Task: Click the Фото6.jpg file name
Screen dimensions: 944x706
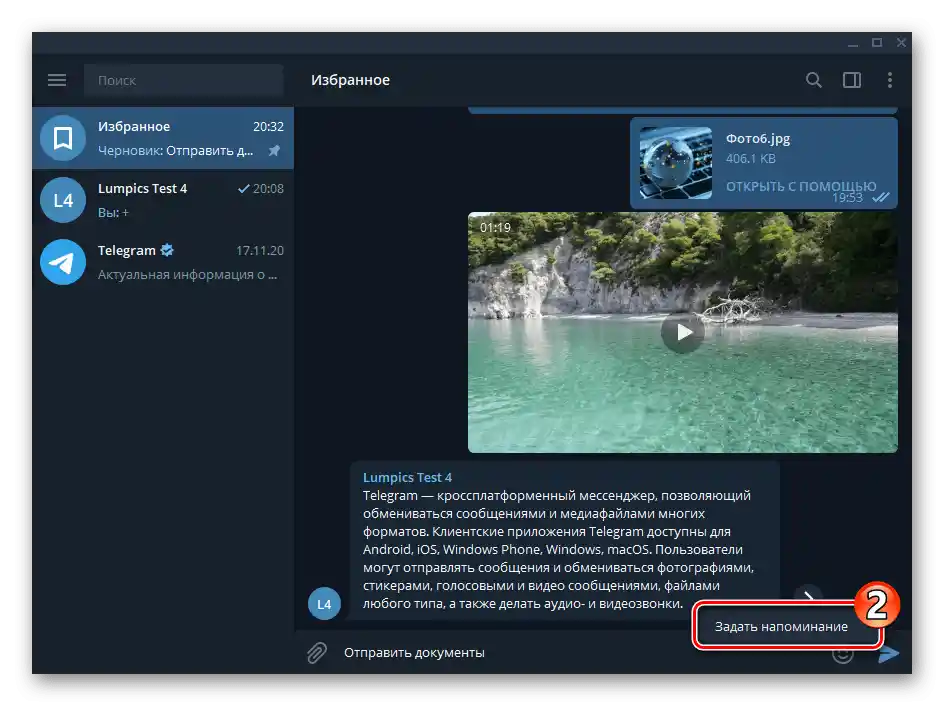Action: (x=757, y=138)
